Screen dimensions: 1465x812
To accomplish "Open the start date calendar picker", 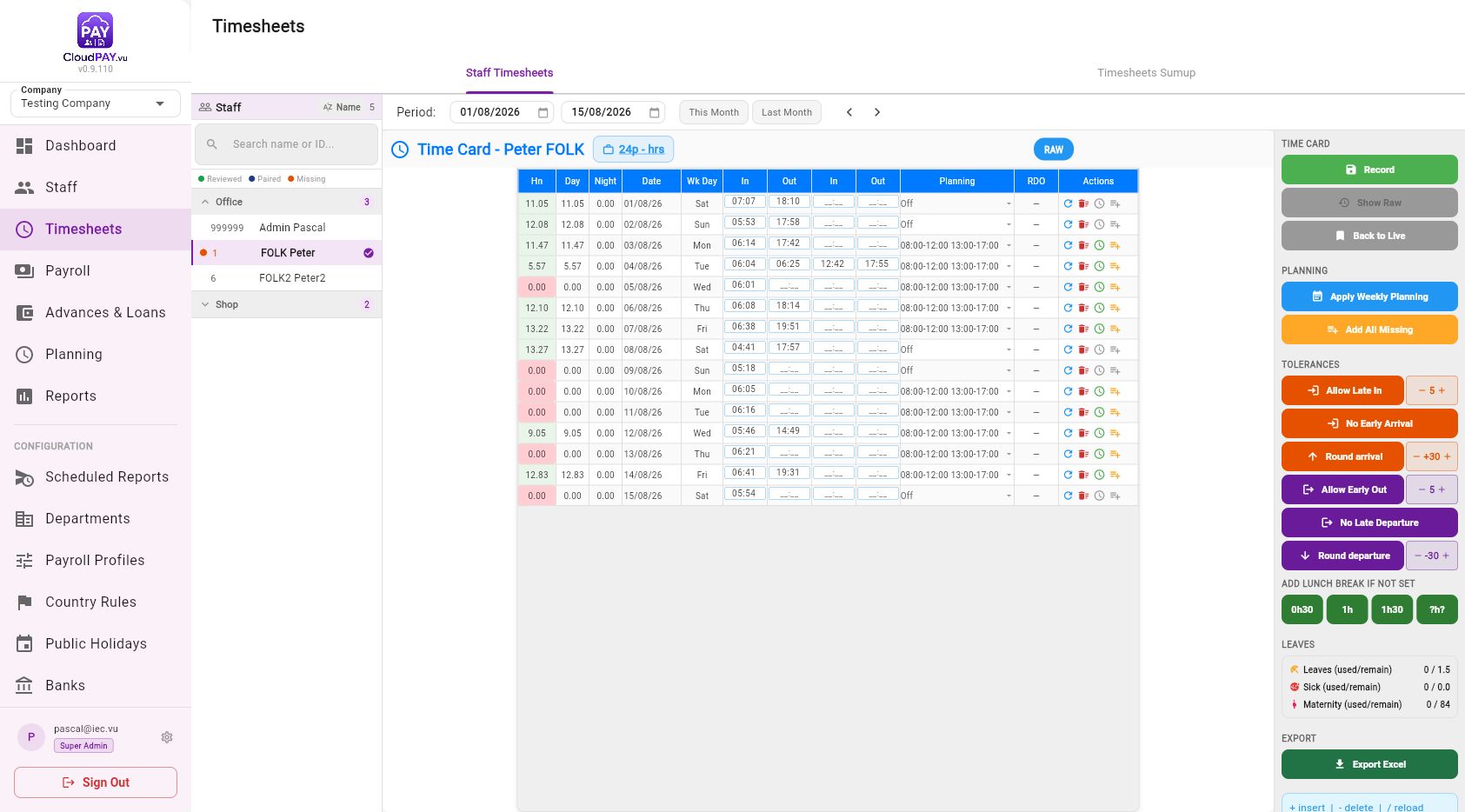I will click(x=543, y=112).
